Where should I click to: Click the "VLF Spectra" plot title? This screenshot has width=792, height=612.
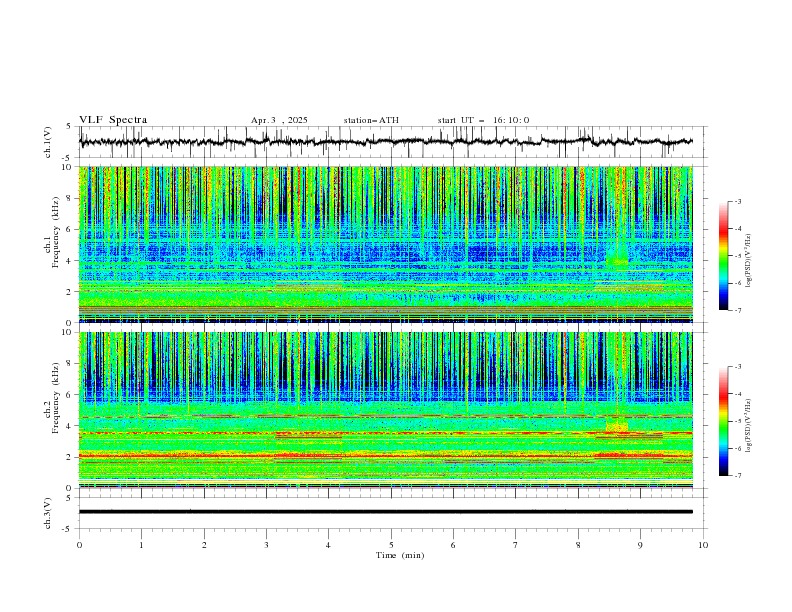(x=113, y=120)
